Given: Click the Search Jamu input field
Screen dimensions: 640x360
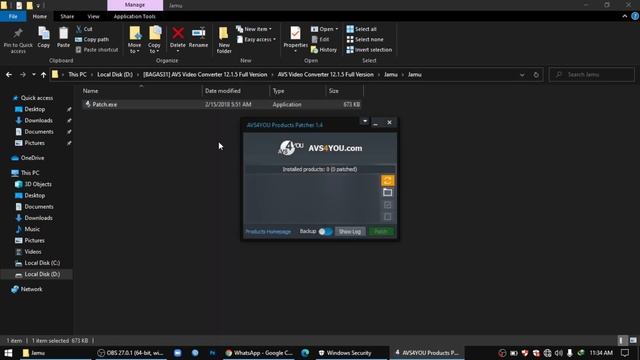Looking at the screenshot, I should point(591,75).
